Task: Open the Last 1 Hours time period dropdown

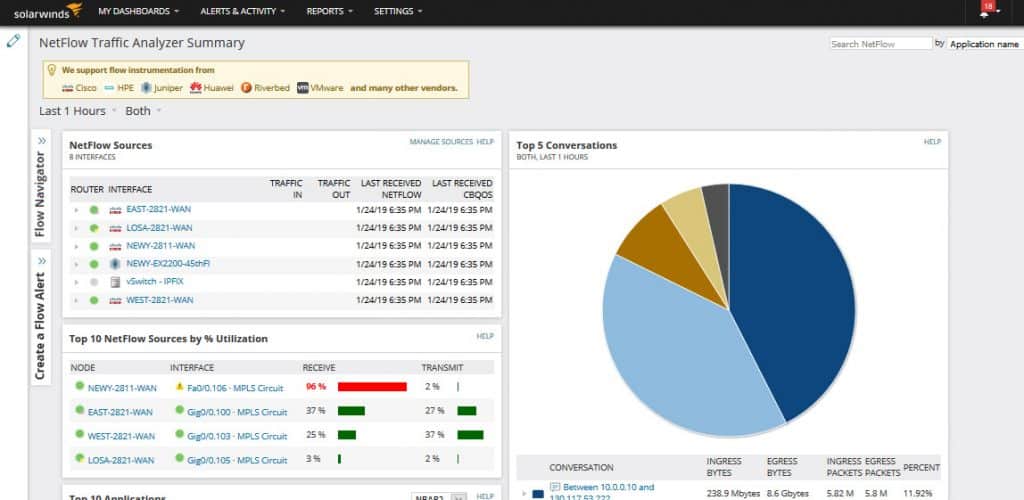Action: tap(78, 111)
